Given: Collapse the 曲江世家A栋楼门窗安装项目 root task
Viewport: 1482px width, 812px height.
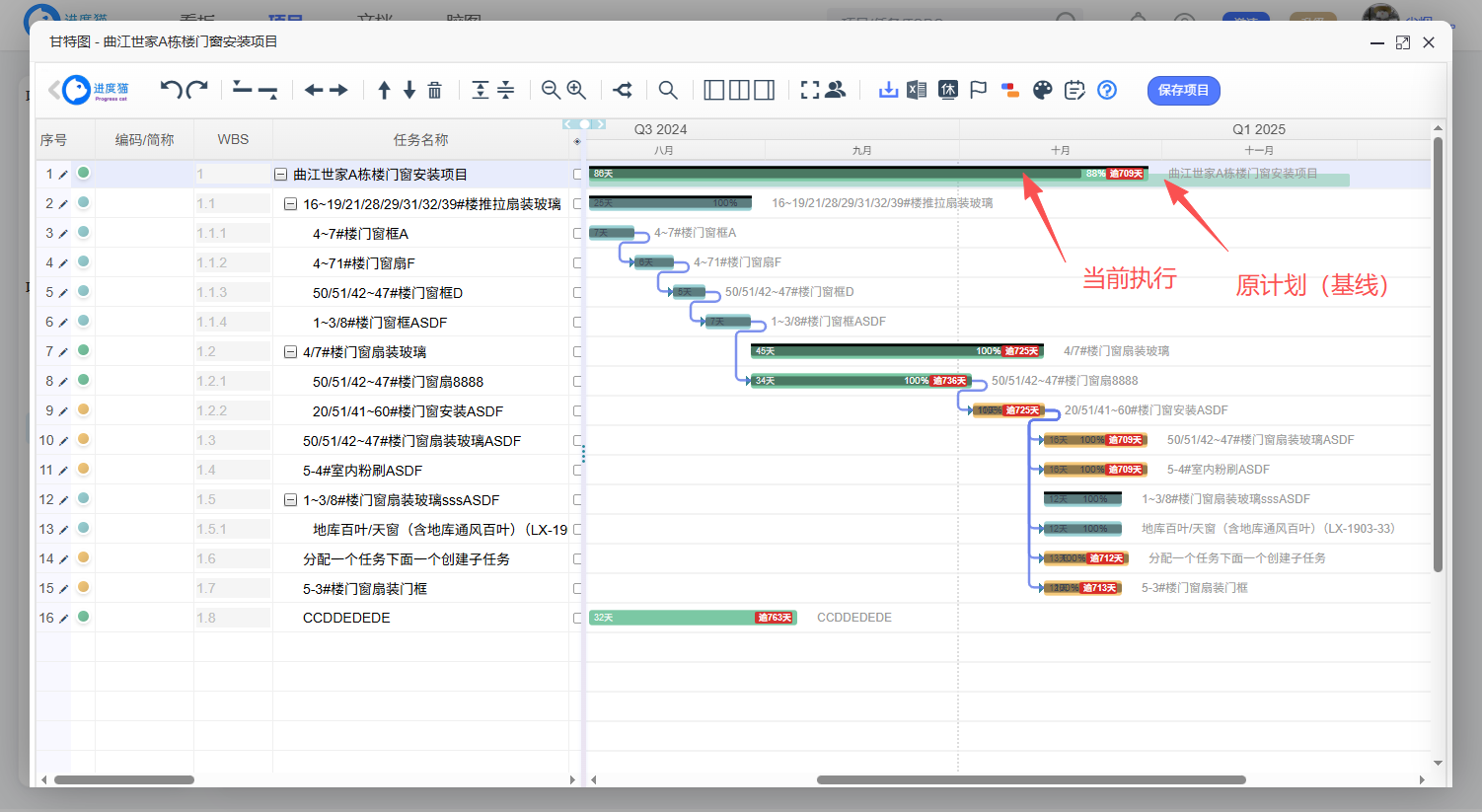Looking at the screenshot, I should (280, 175).
